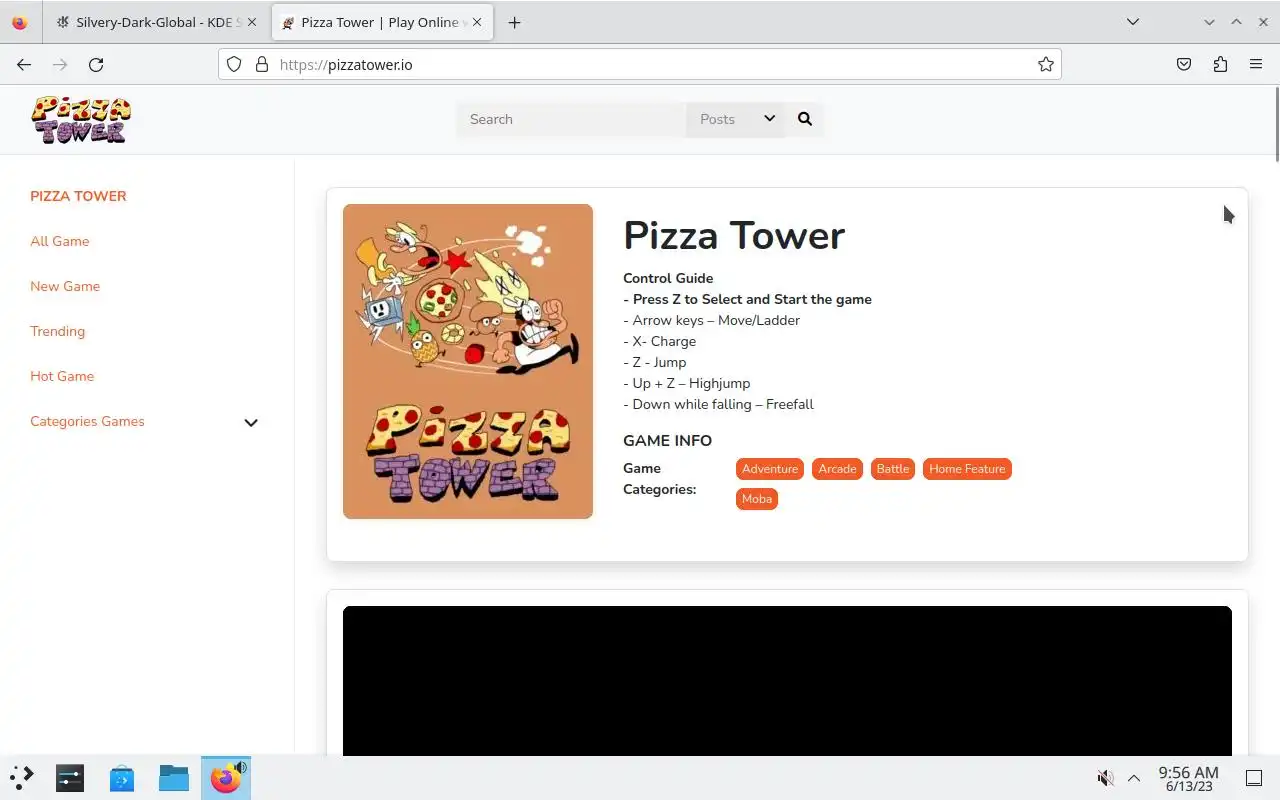Select the Pizza Tower Play Online tab
Viewport: 1280px width, 800px height.
pyautogui.click(x=382, y=22)
